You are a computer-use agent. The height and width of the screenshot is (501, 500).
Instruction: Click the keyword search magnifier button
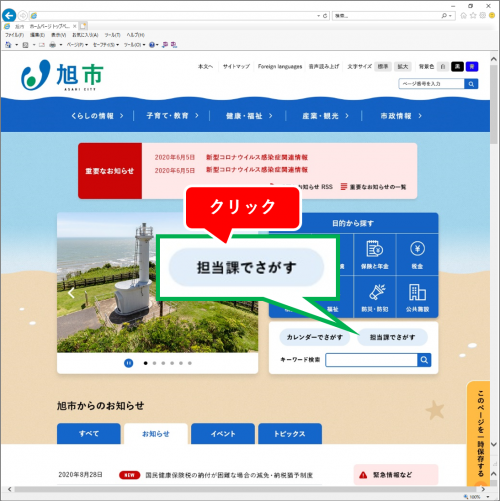[424, 360]
